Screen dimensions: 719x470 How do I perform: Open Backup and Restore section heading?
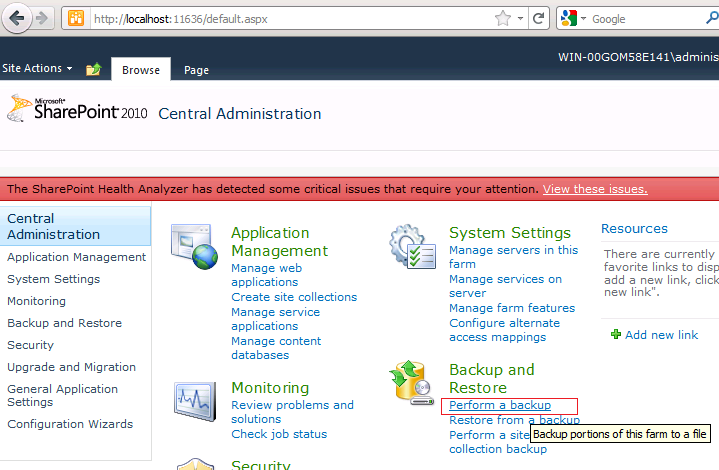pos(492,378)
